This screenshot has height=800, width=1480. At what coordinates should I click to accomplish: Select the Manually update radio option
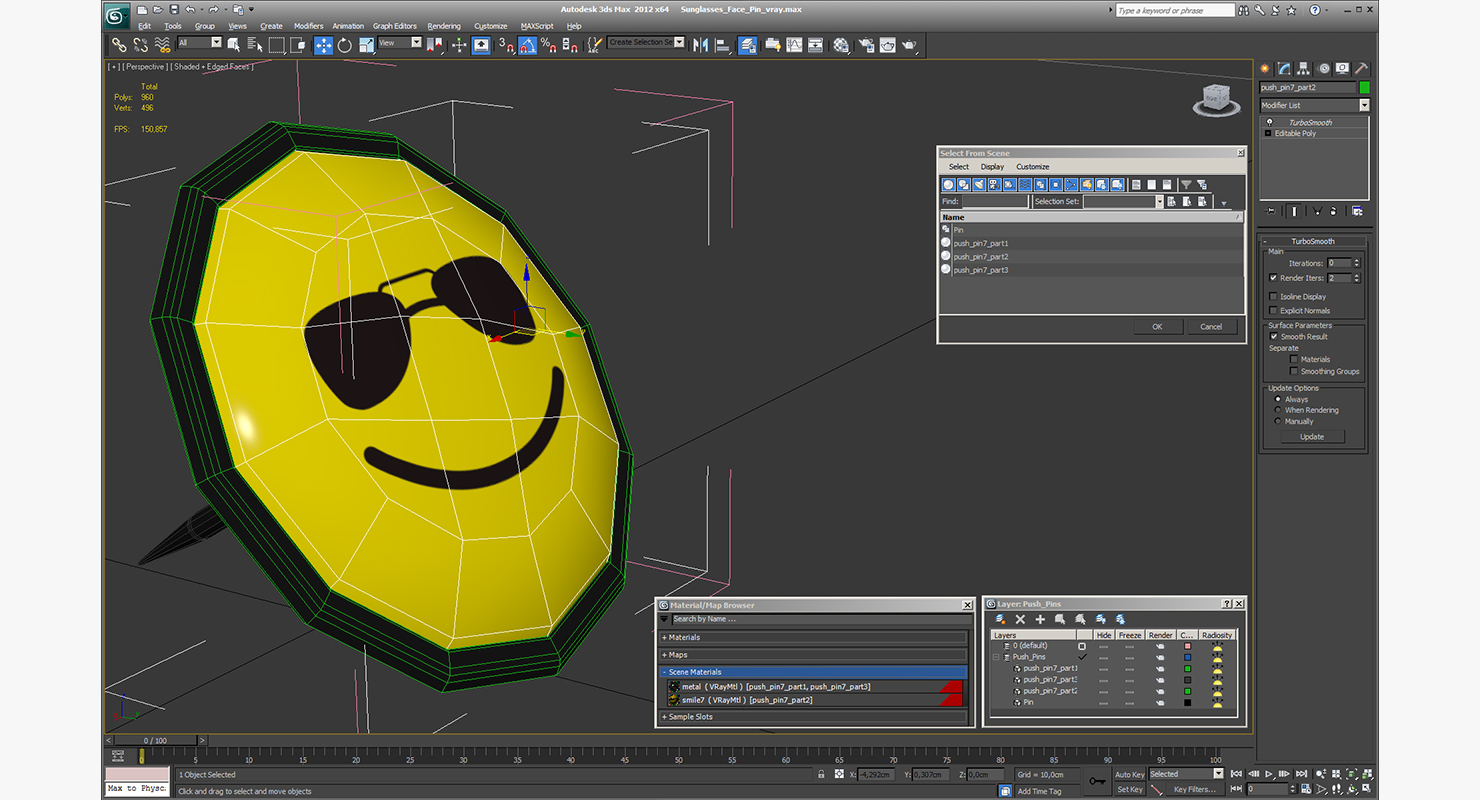[x=1278, y=421]
